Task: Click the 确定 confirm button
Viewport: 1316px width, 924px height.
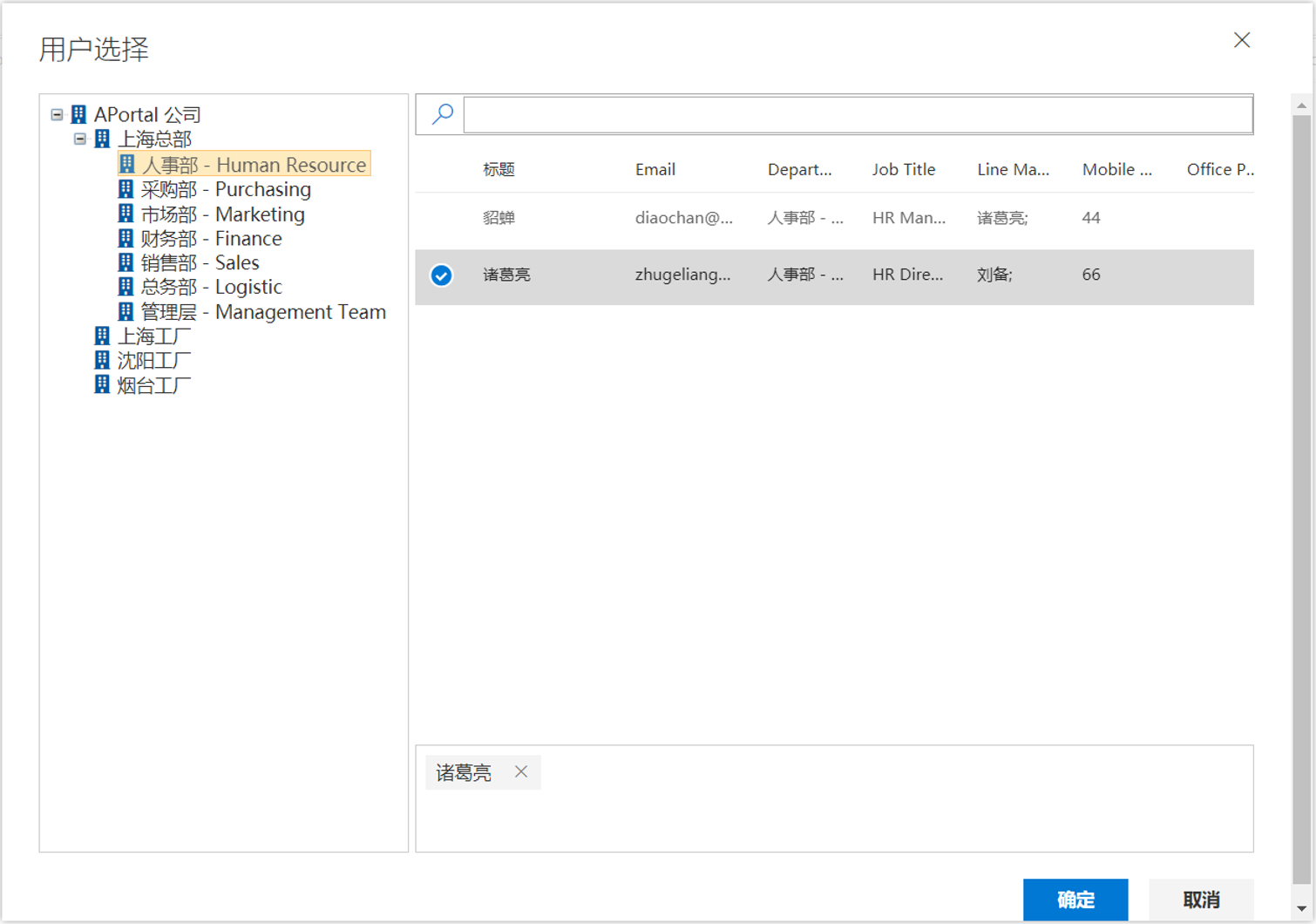Action: point(1075,900)
